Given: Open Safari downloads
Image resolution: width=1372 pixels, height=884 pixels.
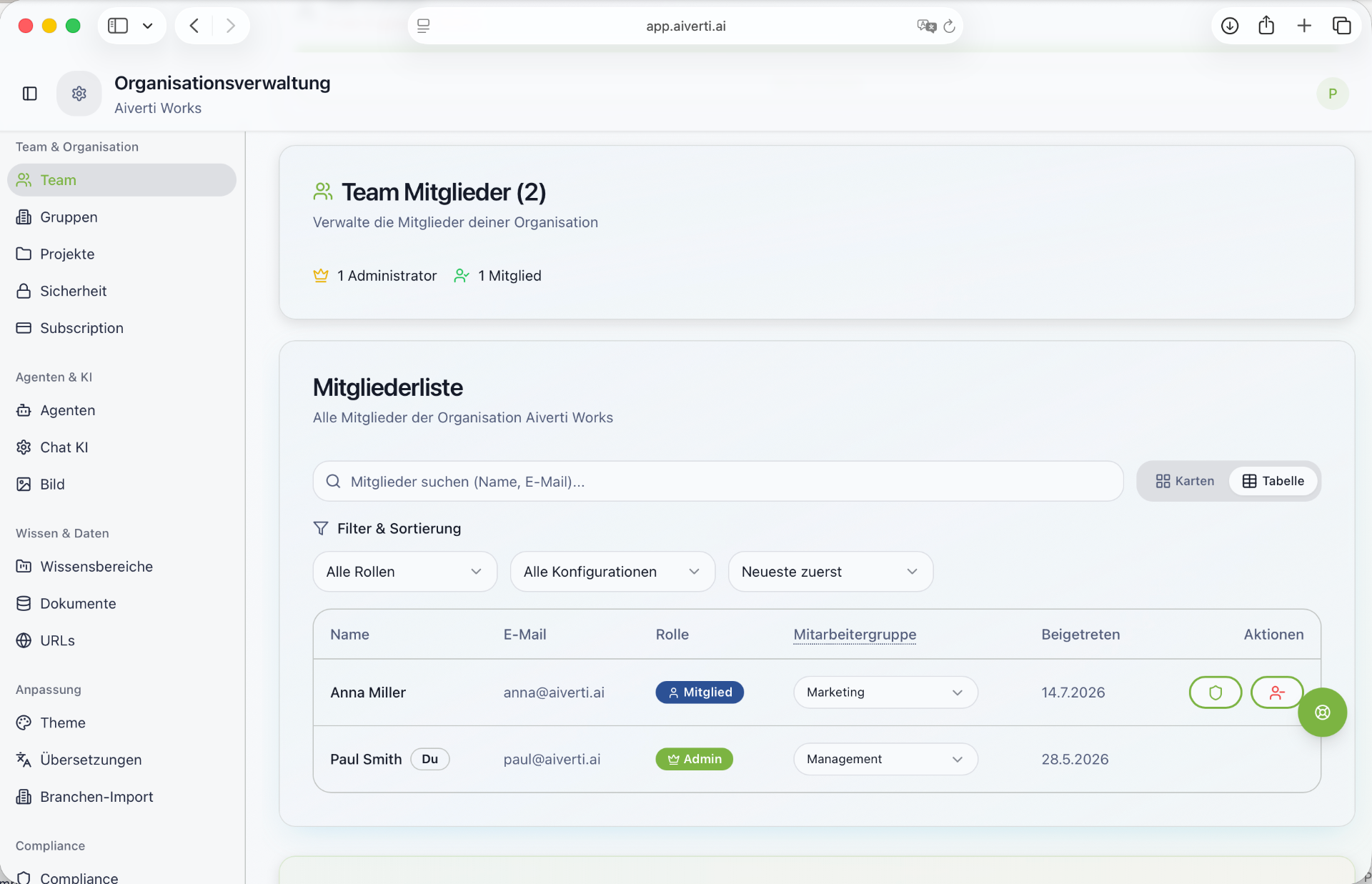Looking at the screenshot, I should click(x=1229, y=26).
